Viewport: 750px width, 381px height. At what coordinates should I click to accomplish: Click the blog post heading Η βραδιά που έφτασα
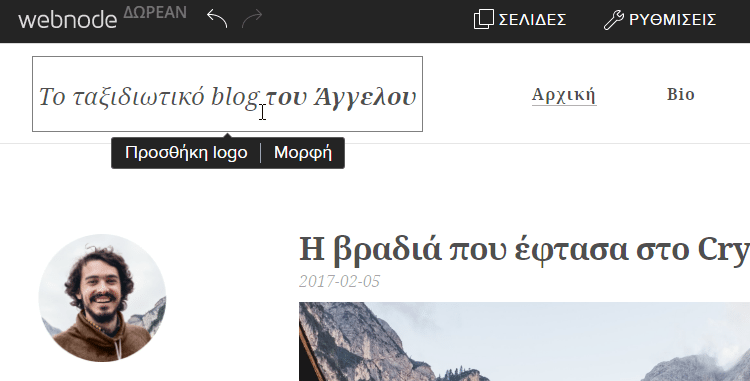pyautogui.click(x=524, y=250)
